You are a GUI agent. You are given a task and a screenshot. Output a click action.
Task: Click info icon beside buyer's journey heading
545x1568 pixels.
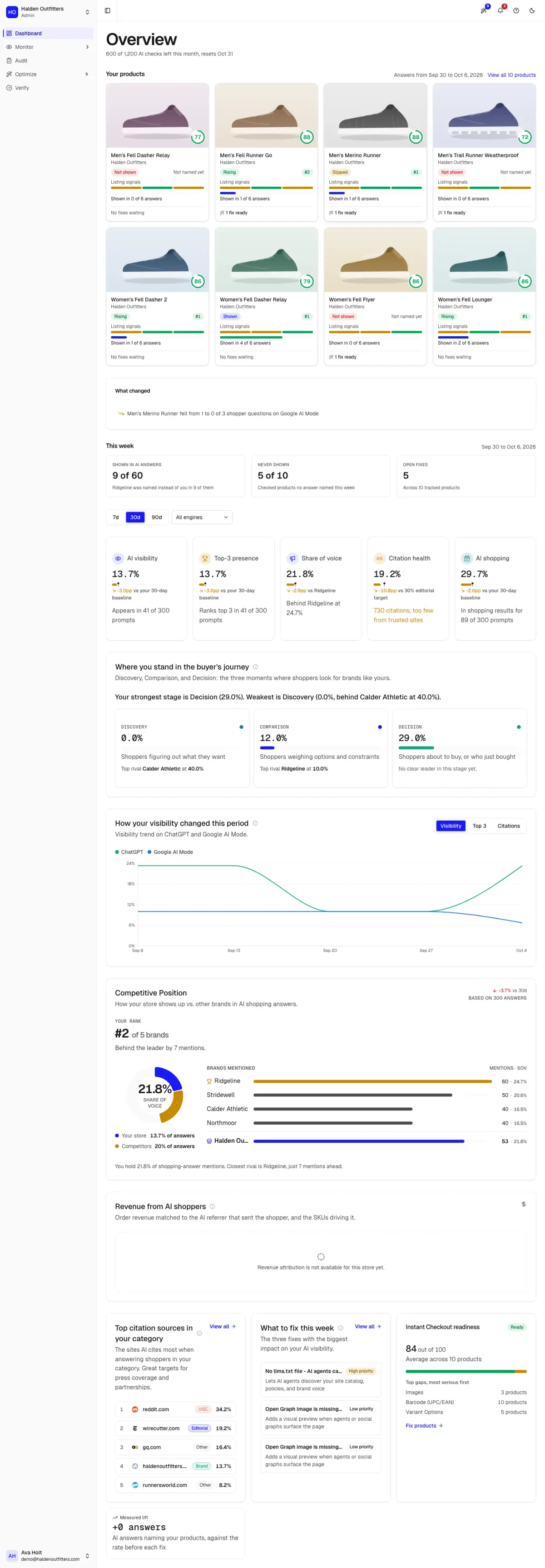(255, 667)
